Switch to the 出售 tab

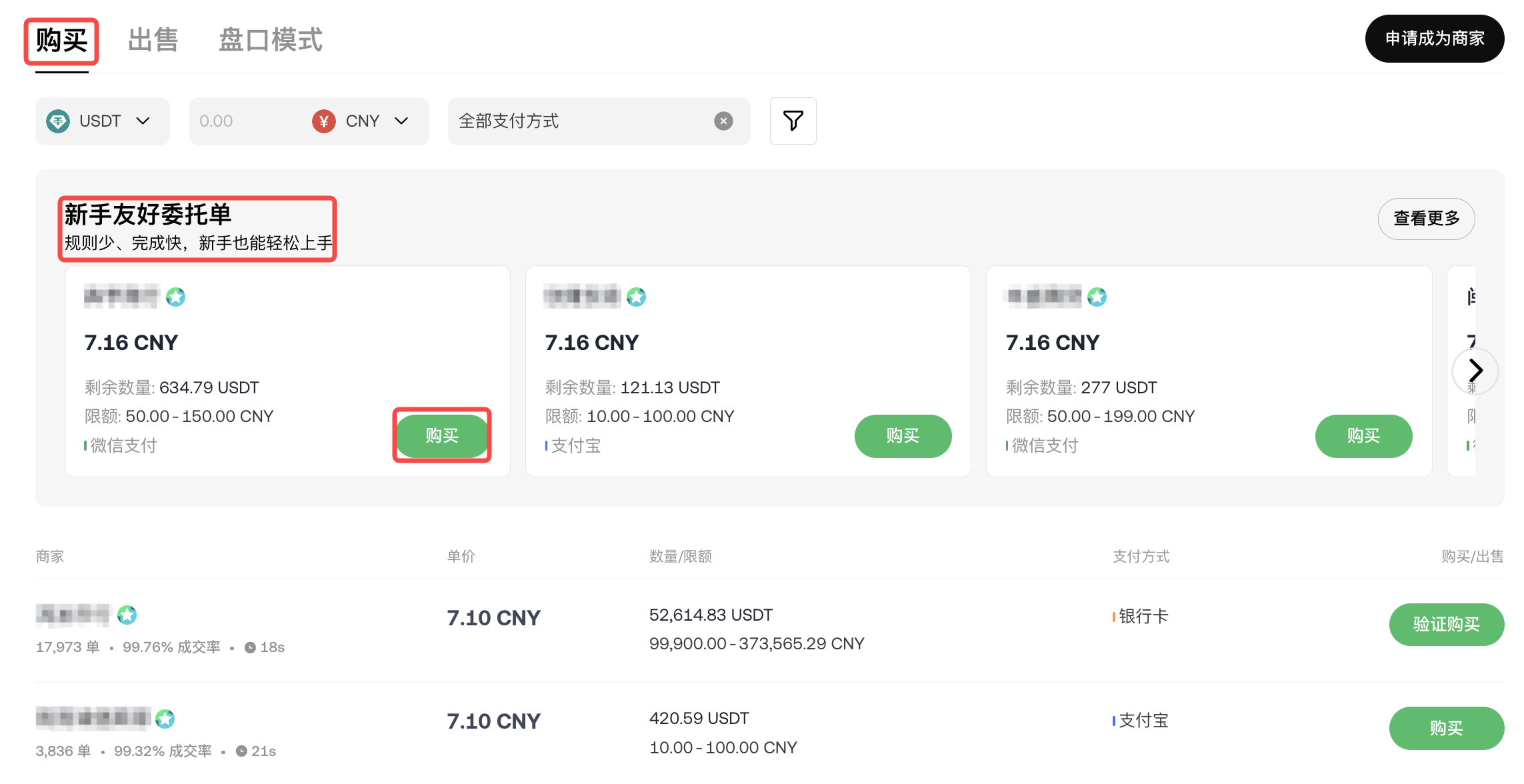click(x=153, y=40)
